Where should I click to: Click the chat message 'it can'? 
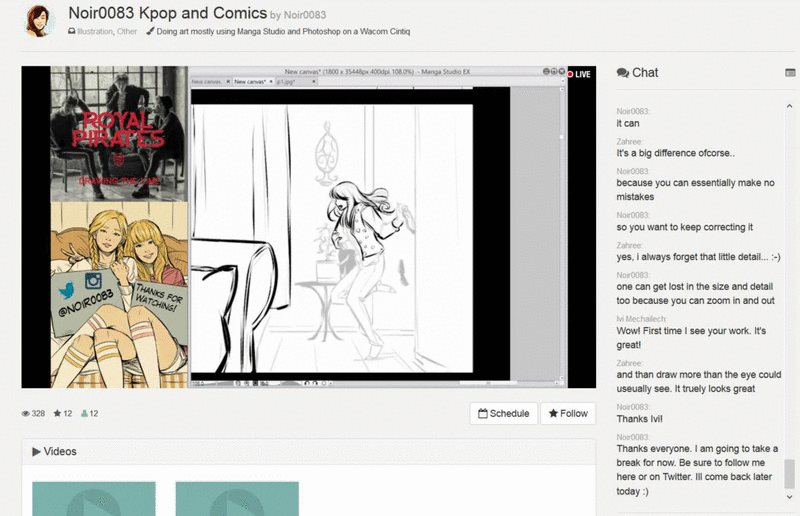click(x=628, y=124)
